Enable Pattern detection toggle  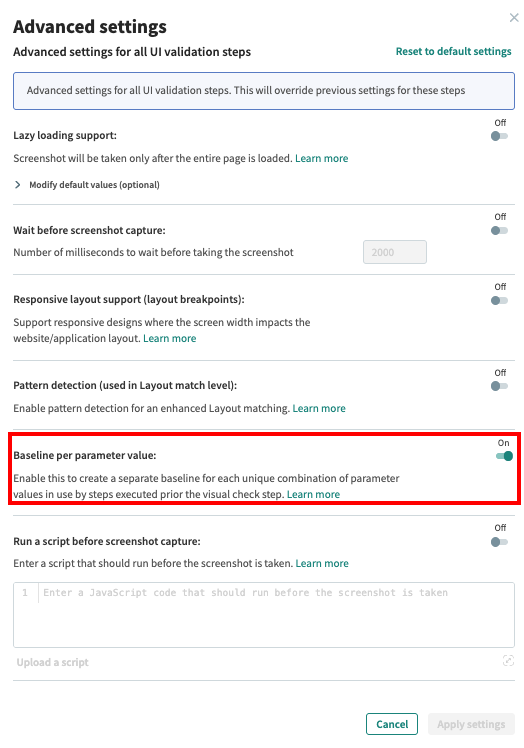click(x=499, y=386)
